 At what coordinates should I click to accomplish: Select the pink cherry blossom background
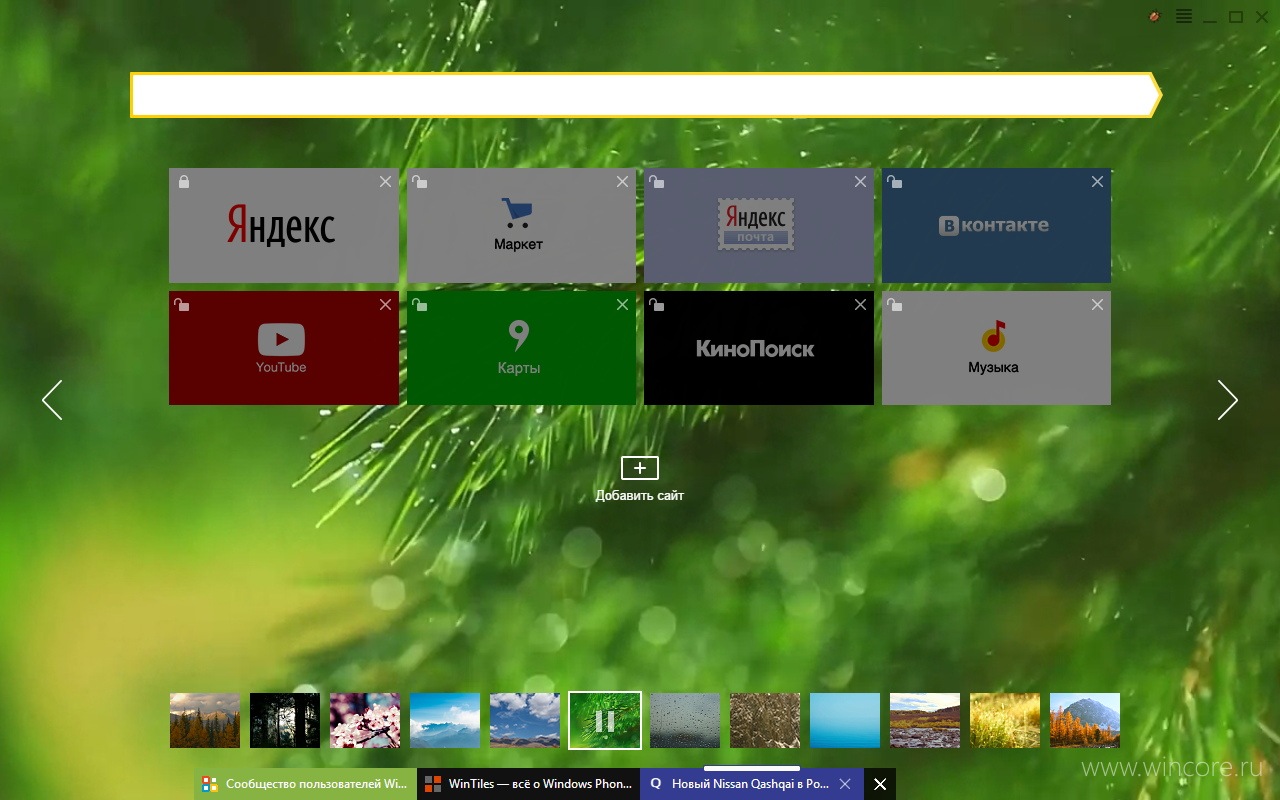pos(365,720)
